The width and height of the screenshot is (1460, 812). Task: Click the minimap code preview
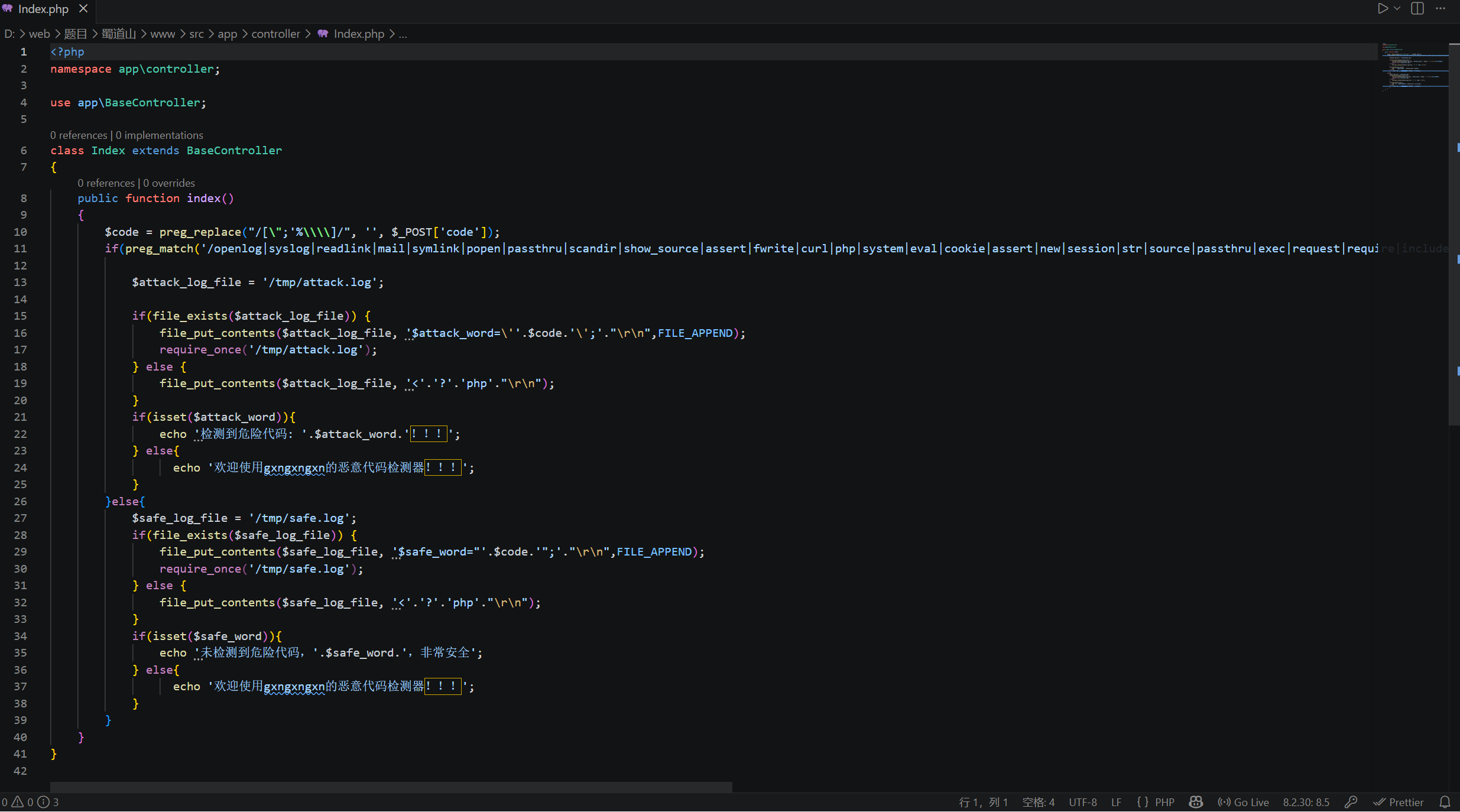point(1414,65)
